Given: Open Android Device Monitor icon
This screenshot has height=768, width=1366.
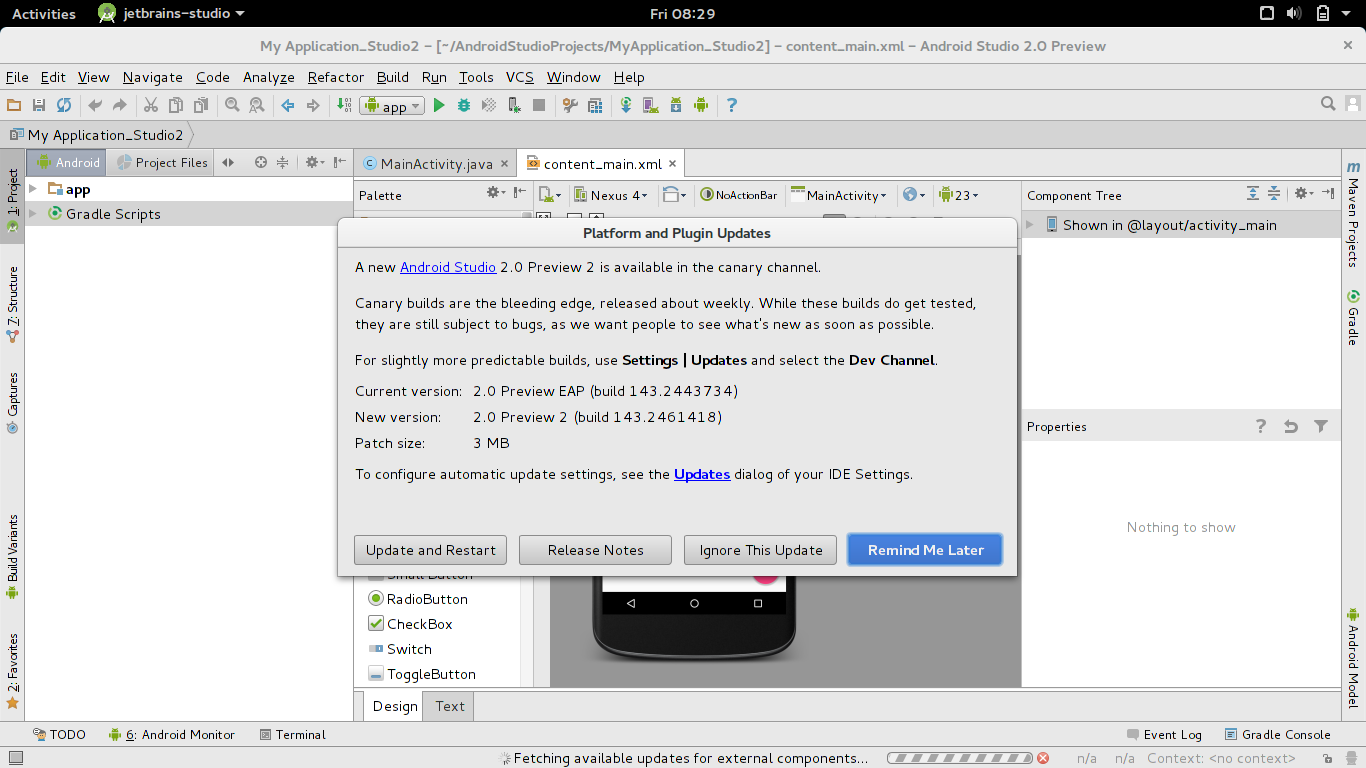Looking at the screenshot, I should (701, 105).
